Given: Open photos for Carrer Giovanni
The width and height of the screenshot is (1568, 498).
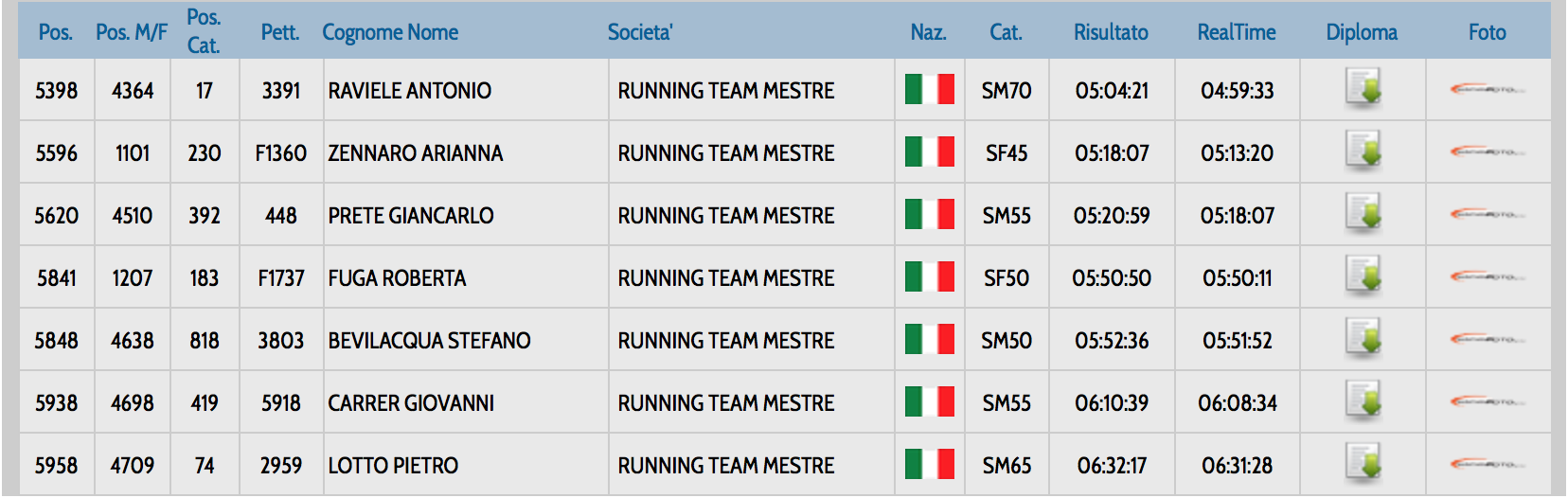Looking at the screenshot, I should pos(1487,402).
